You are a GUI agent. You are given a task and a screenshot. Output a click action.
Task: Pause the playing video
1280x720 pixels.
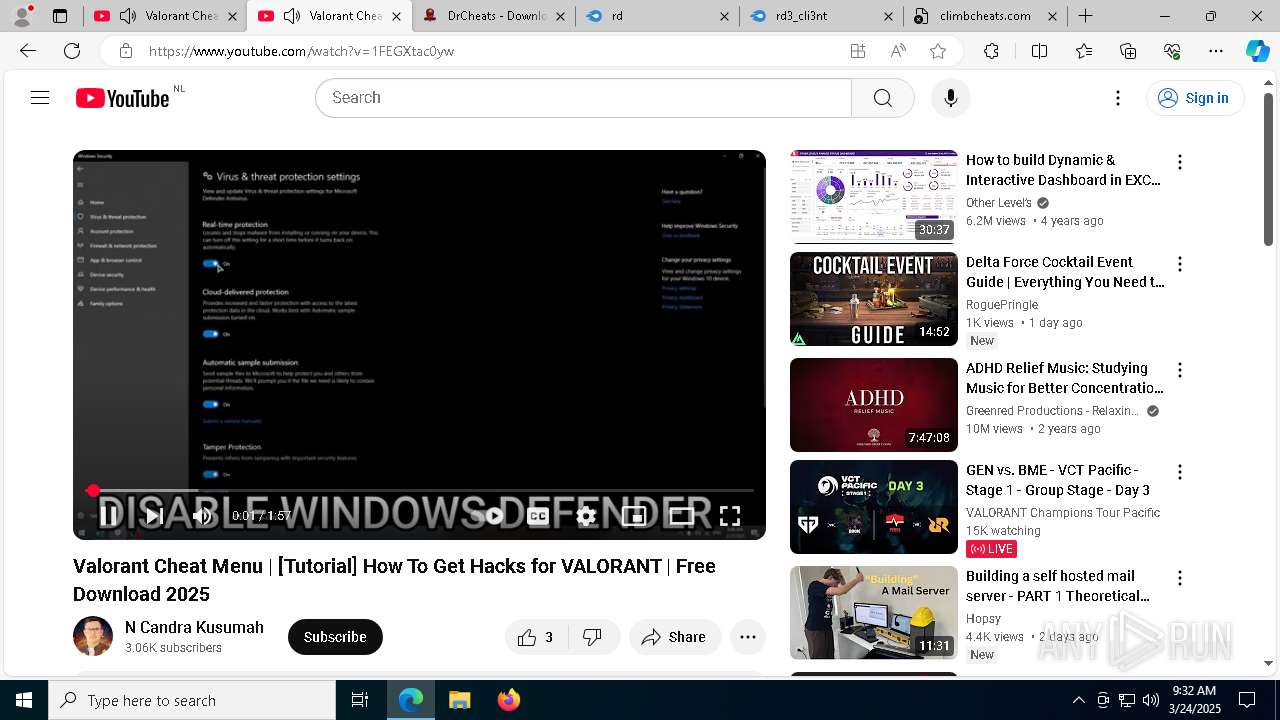tap(109, 516)
